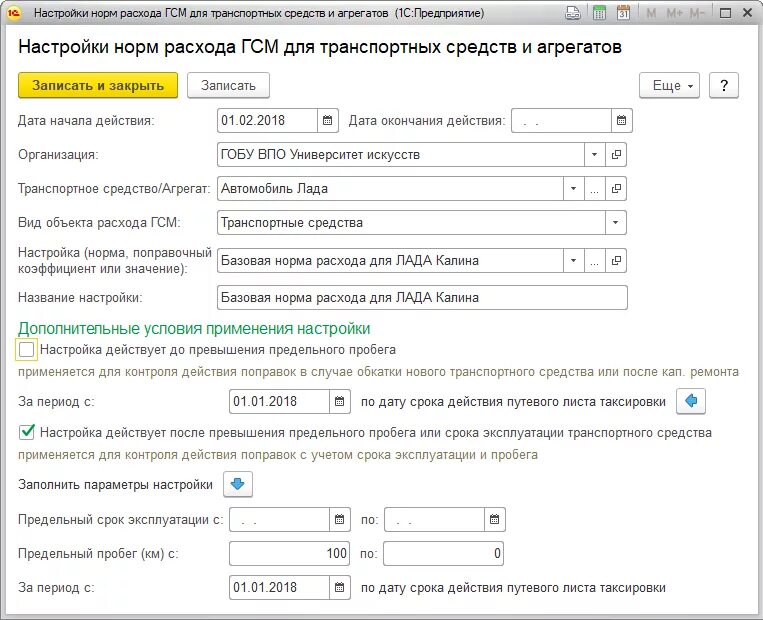This screenshot has width=763, height=620.
Task: Click Записать и закрыть button
Action: point(98,86)
